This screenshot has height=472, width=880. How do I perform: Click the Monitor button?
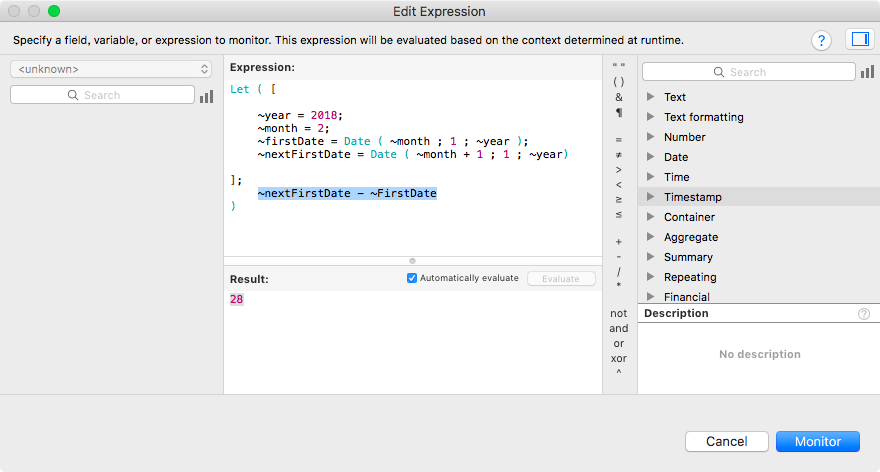[x=818, y=442]
